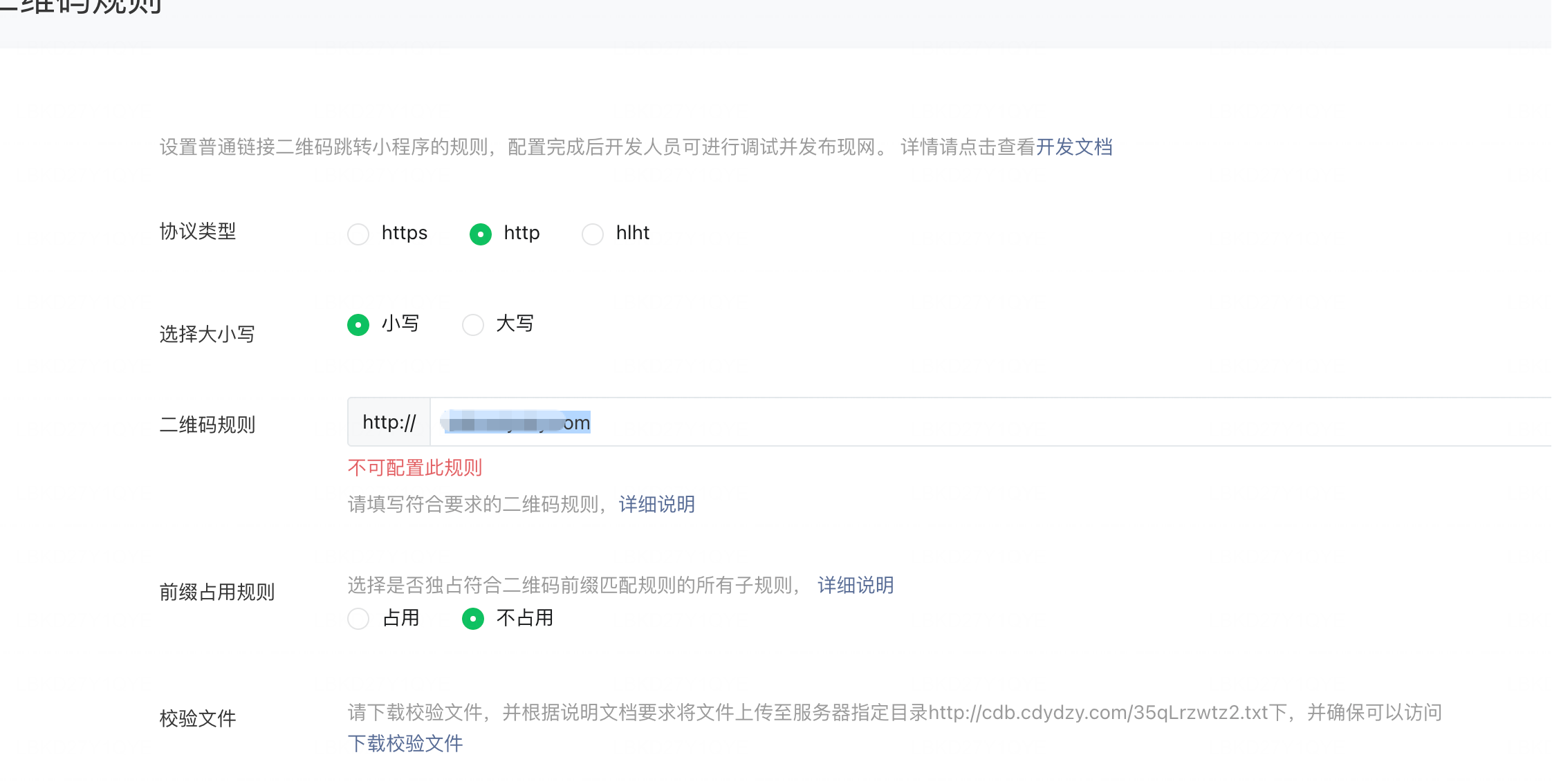Open 详细说明 link below QR rule field
The image size is (1552, 784).
(656, 505)
